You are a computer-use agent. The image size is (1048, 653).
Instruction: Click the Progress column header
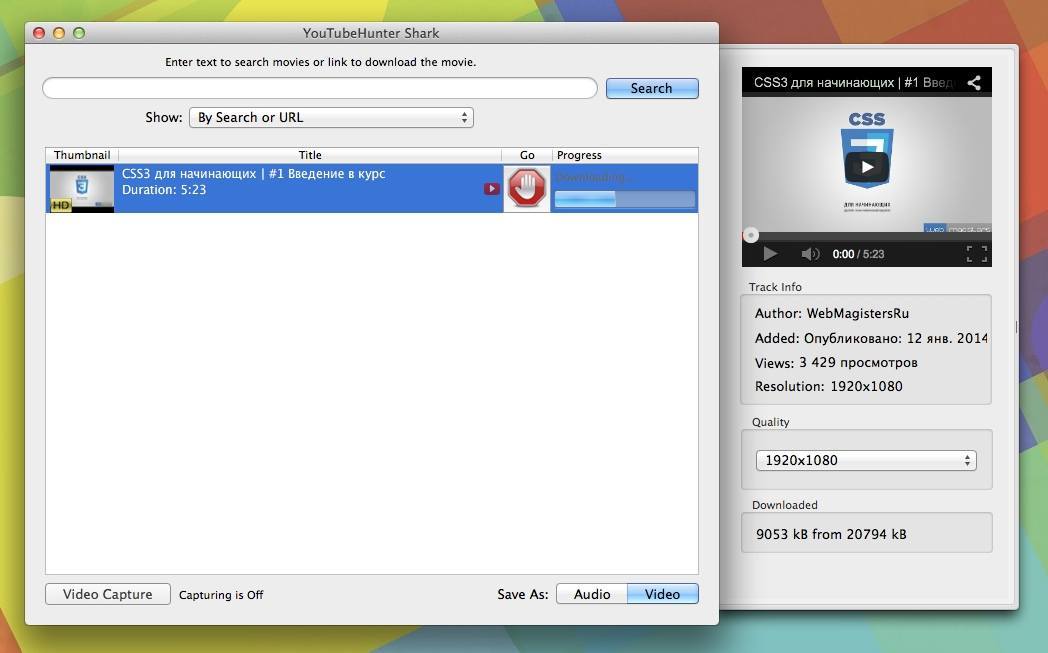[625, 155]
